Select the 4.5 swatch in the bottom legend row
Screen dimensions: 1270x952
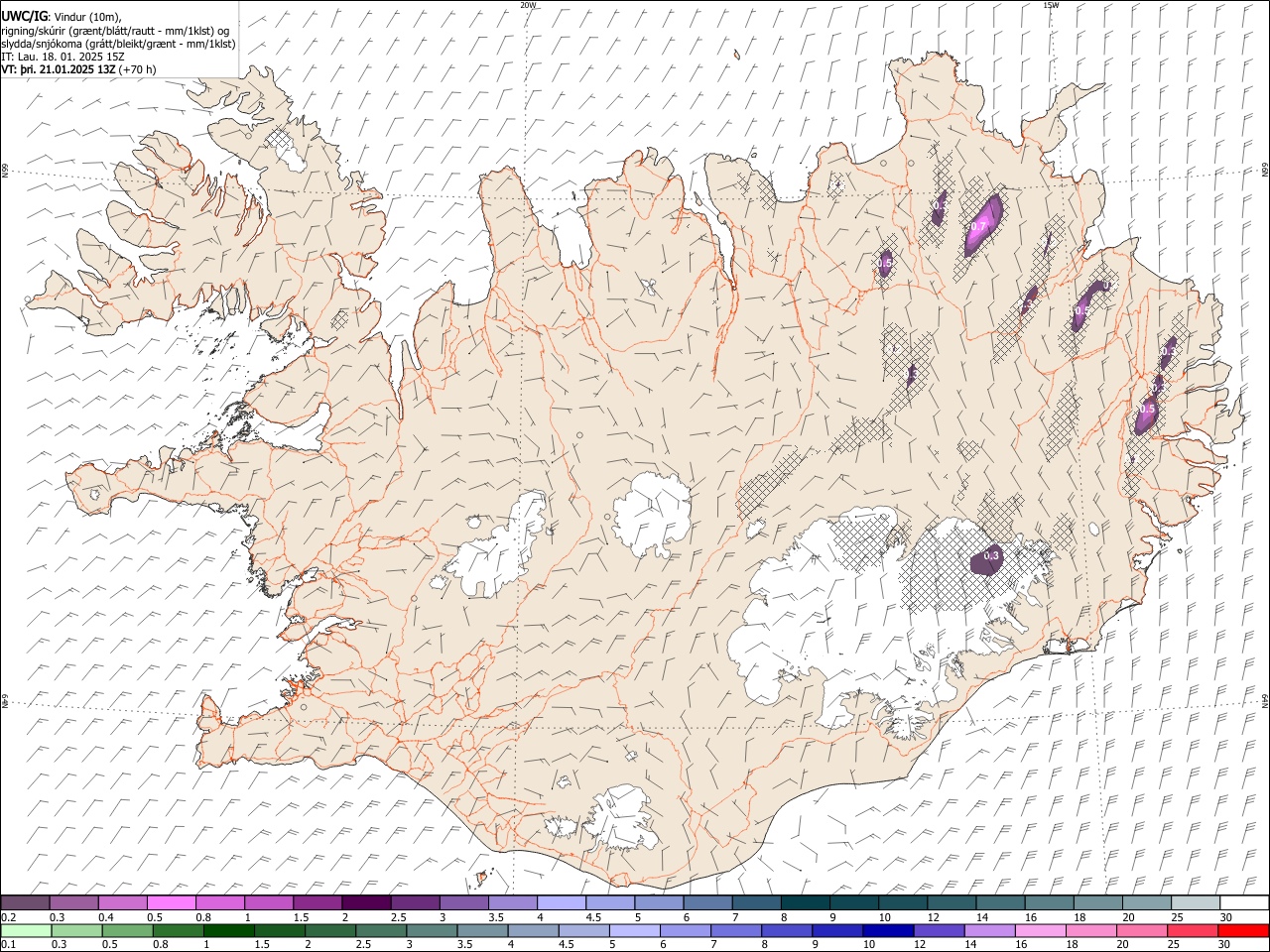583,930
